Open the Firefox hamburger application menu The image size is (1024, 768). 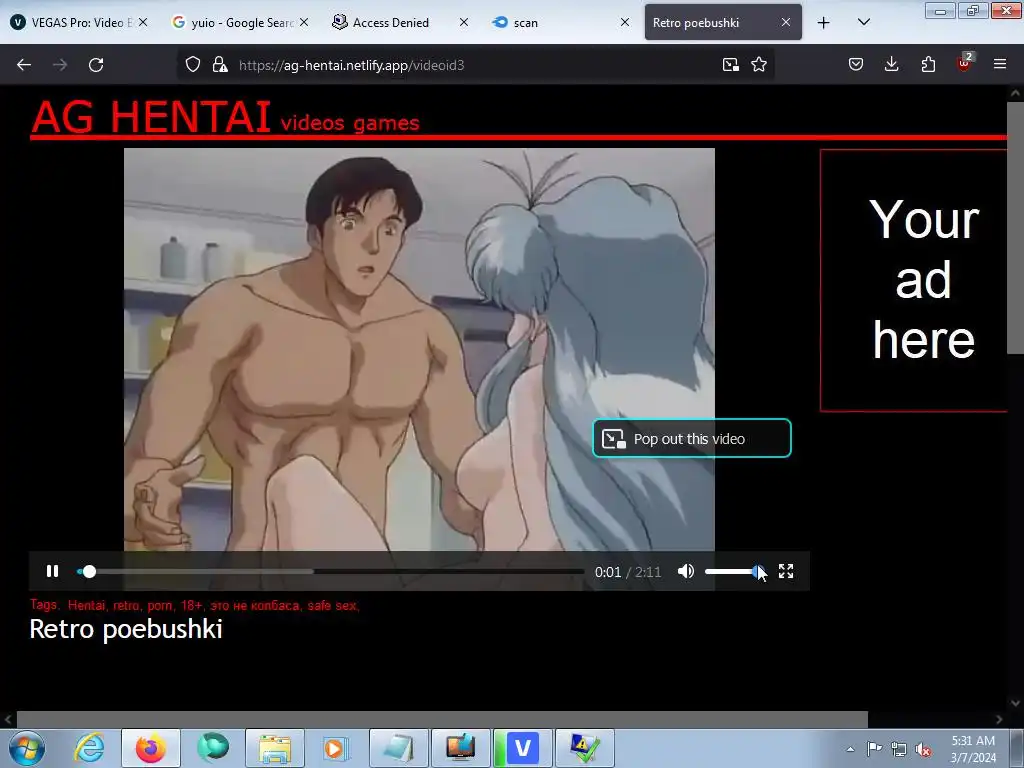pyautogui.click(x=1000, y=64)
